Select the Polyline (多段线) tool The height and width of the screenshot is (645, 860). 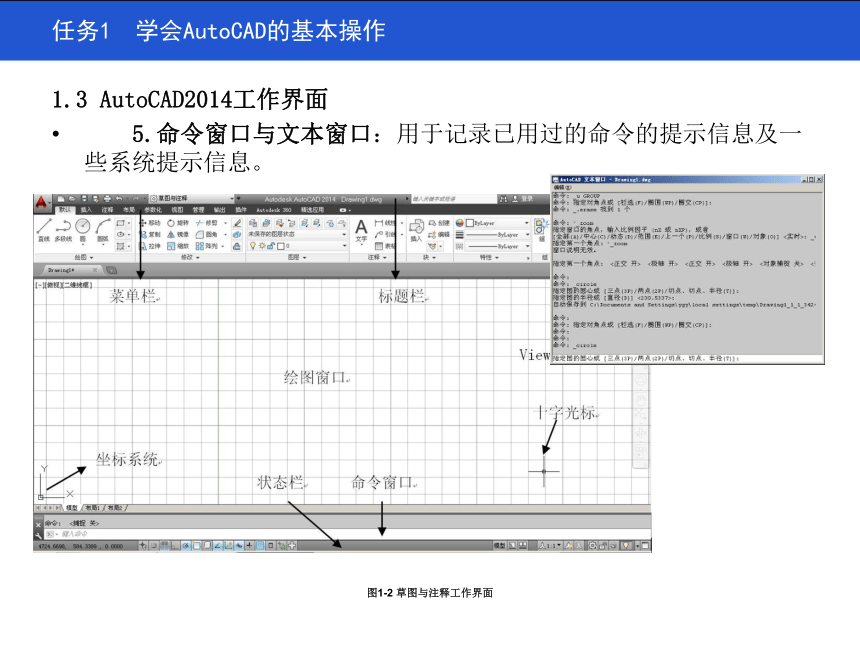pos(63,229)
